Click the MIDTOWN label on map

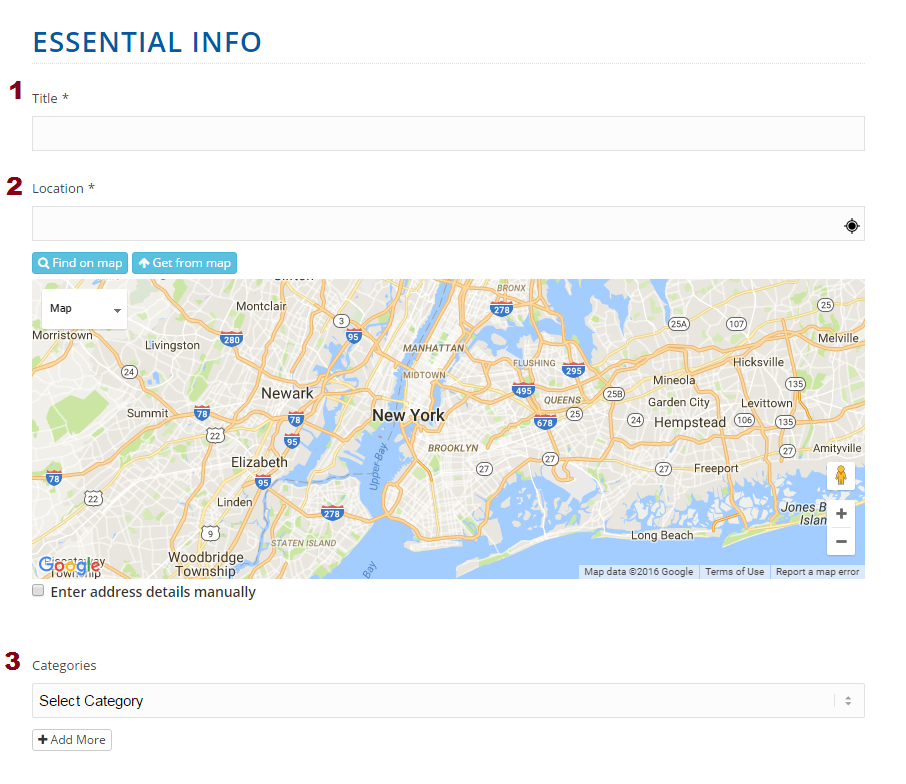click(424, 375)
